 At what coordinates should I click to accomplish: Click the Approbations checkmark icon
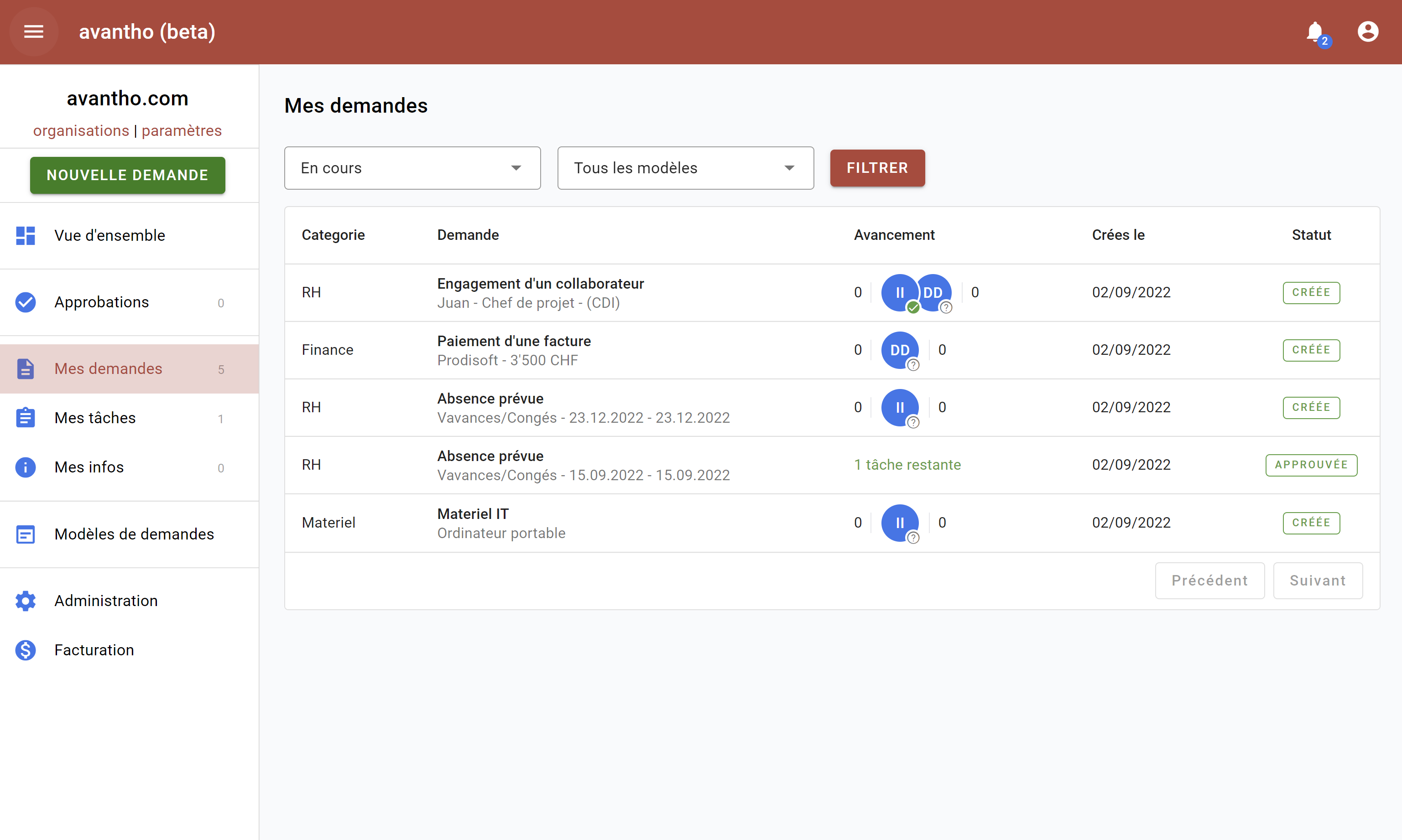[x=25, y=302]
